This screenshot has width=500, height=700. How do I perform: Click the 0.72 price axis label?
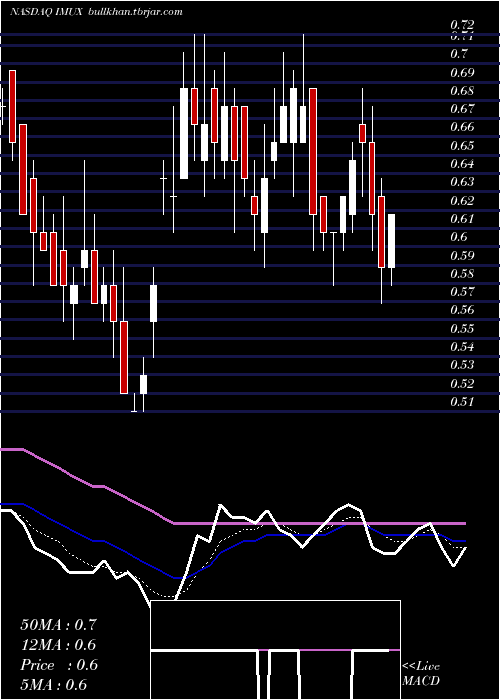(462, 25)
